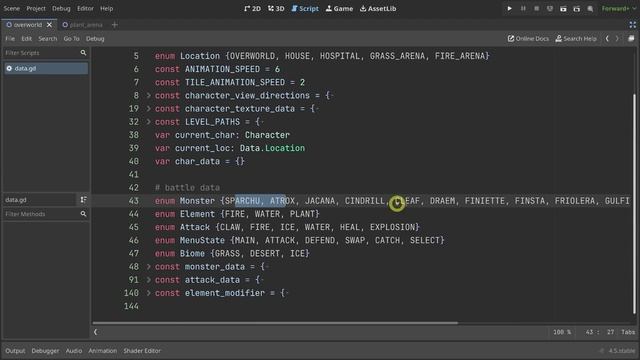This screenshot has height=360, width=640.
Task: Open the Movie Maker mode icon
Action: pyautogui.click(x=590, y=8)
